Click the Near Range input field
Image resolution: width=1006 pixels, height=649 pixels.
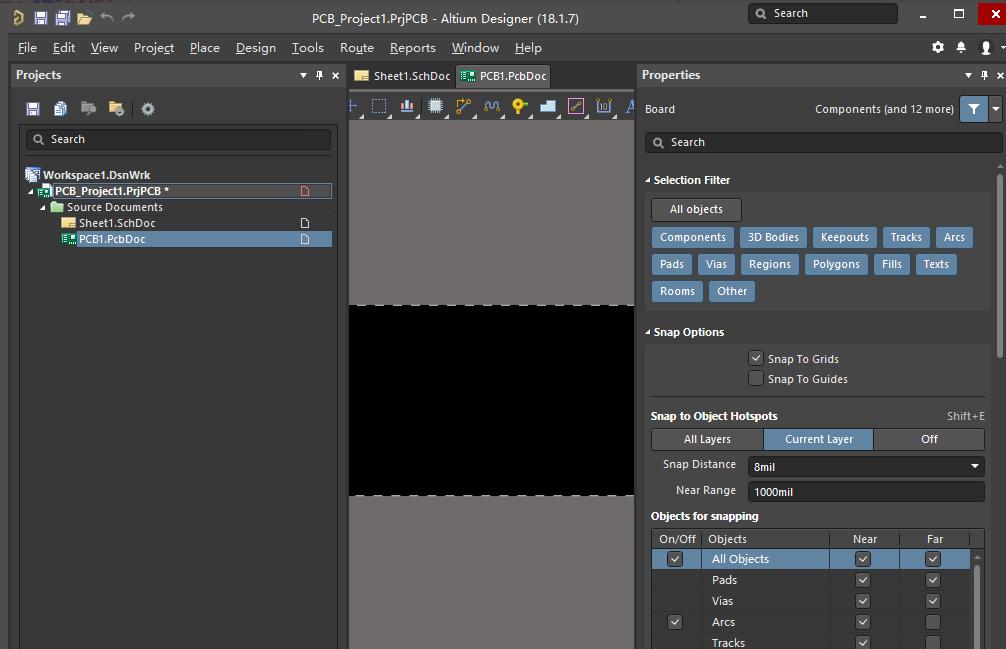[x=865, y=492]
